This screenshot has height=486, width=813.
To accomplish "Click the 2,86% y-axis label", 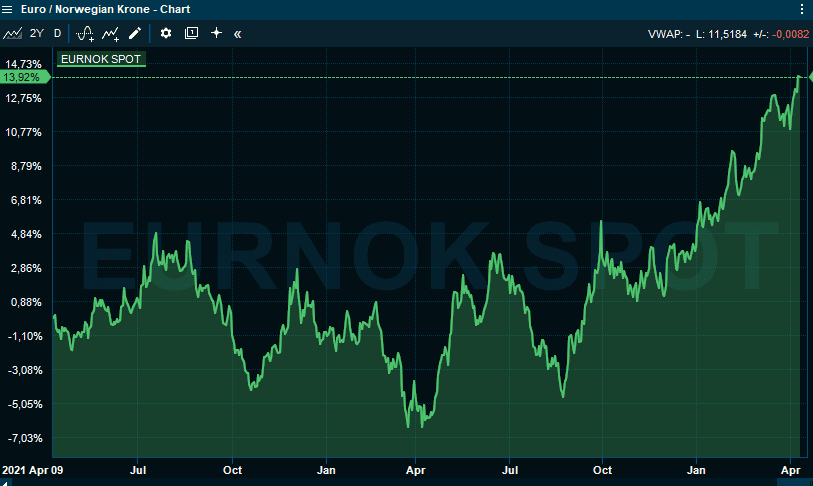I will 26,268.
